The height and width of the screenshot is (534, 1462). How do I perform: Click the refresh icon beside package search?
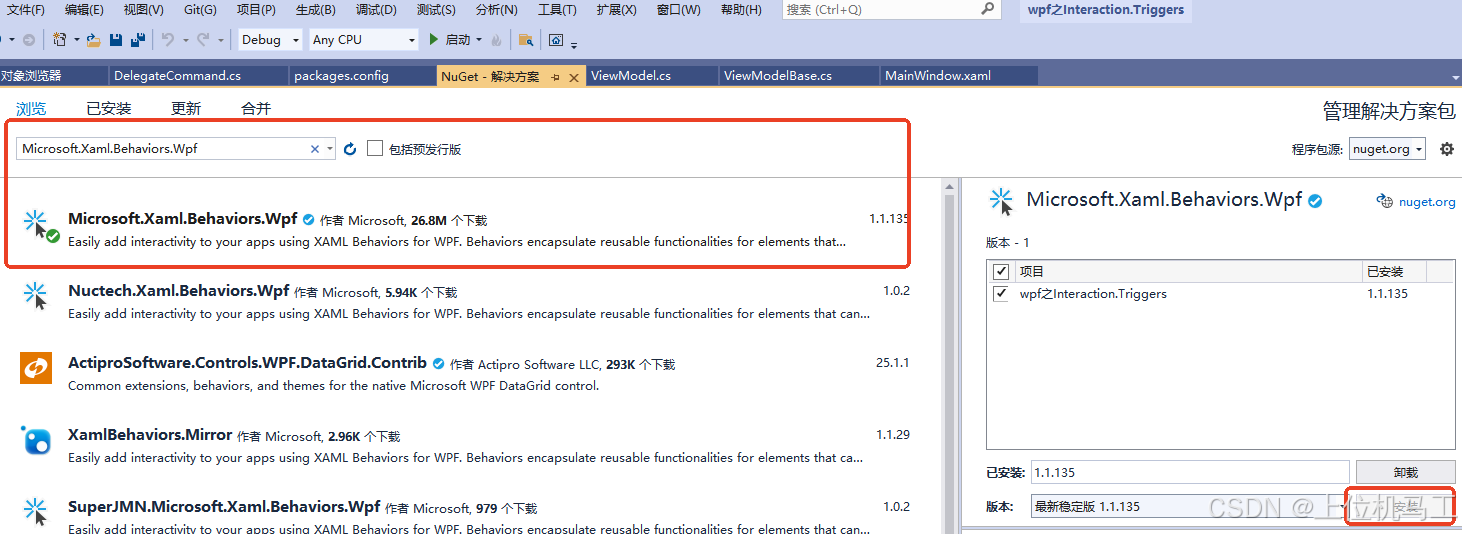point(350,149)
